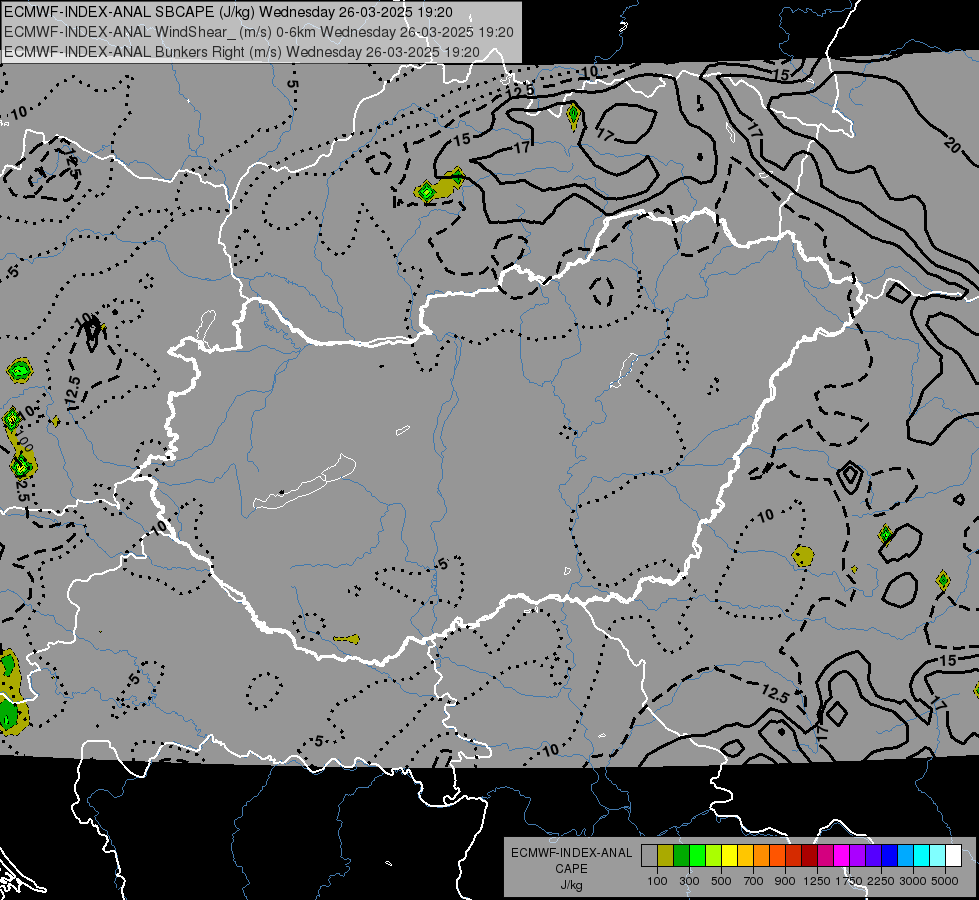Click the 5000 tick label in the legend
The height and width of the screenshot is (900, 979).
point(945,881)
